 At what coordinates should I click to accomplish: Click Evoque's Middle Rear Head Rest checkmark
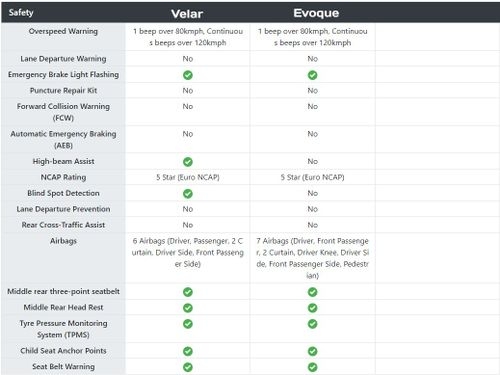coord(312,308)
